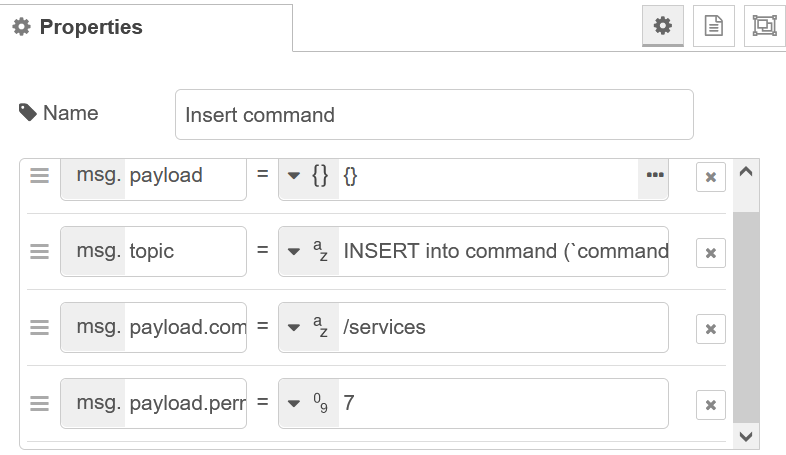Click the Name field containing Insert command
Screen dimensions: 786x455
tap(434, 115)
